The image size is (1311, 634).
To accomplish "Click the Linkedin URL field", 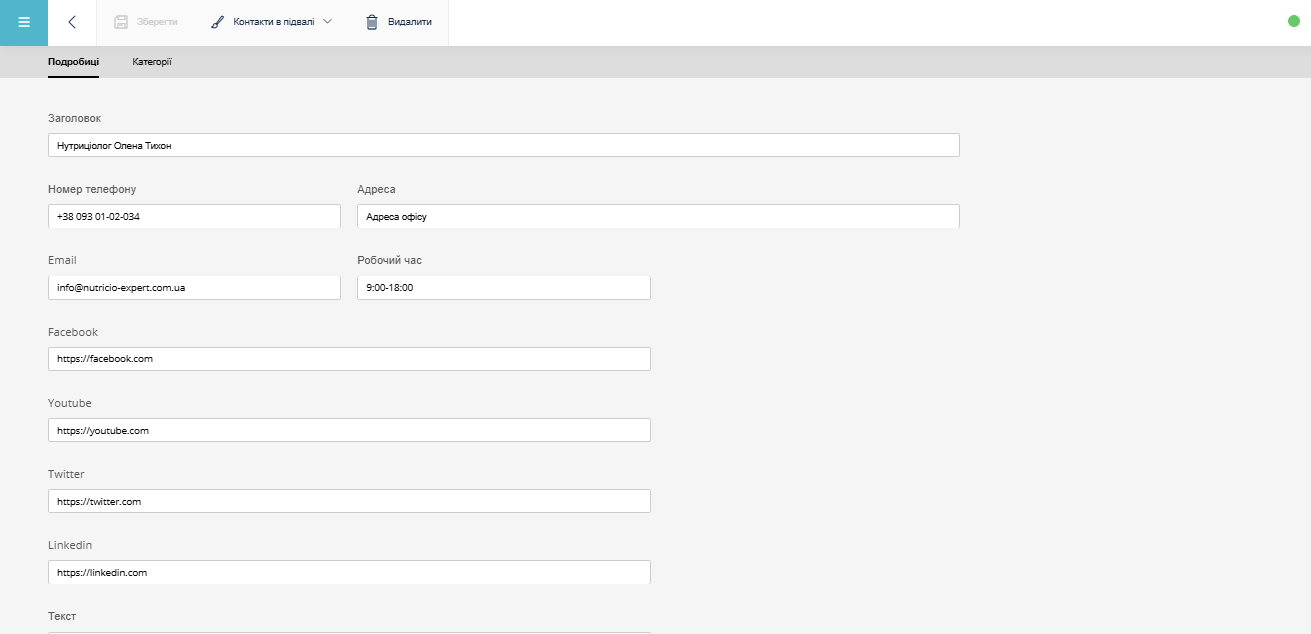I will (x=349, y=572).
